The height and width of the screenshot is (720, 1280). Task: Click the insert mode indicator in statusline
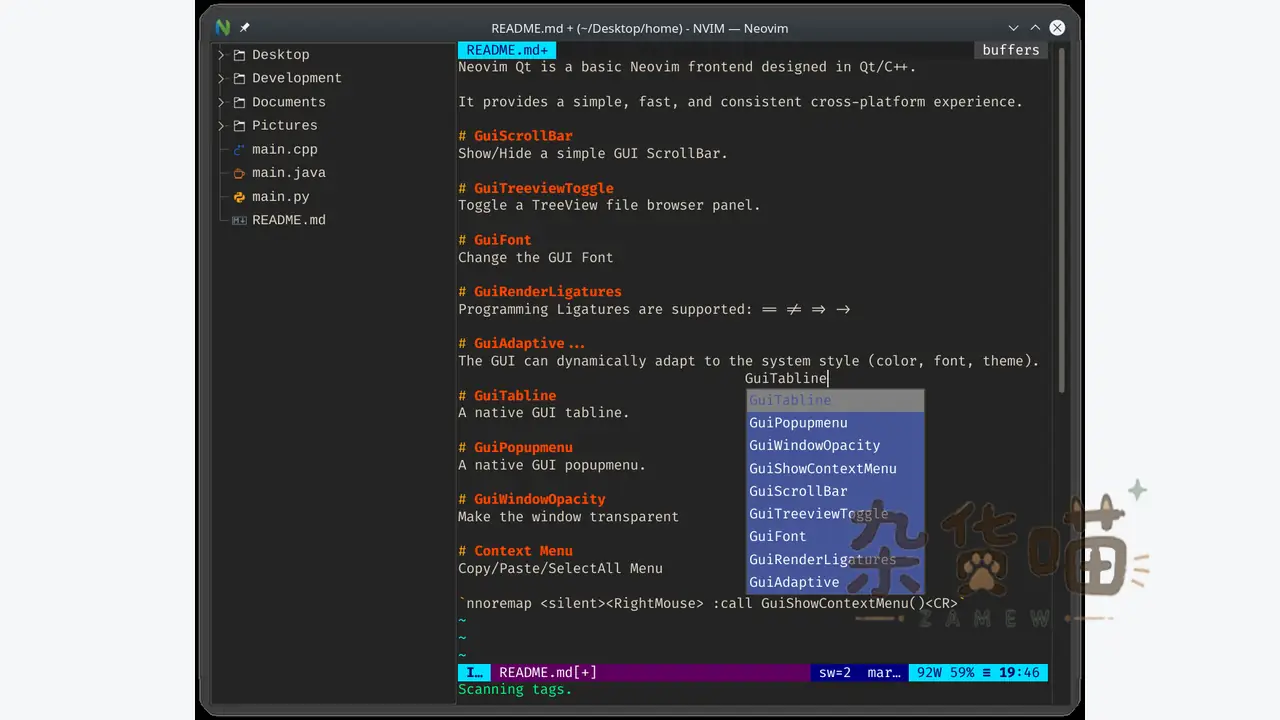click(x=474, y=673)
